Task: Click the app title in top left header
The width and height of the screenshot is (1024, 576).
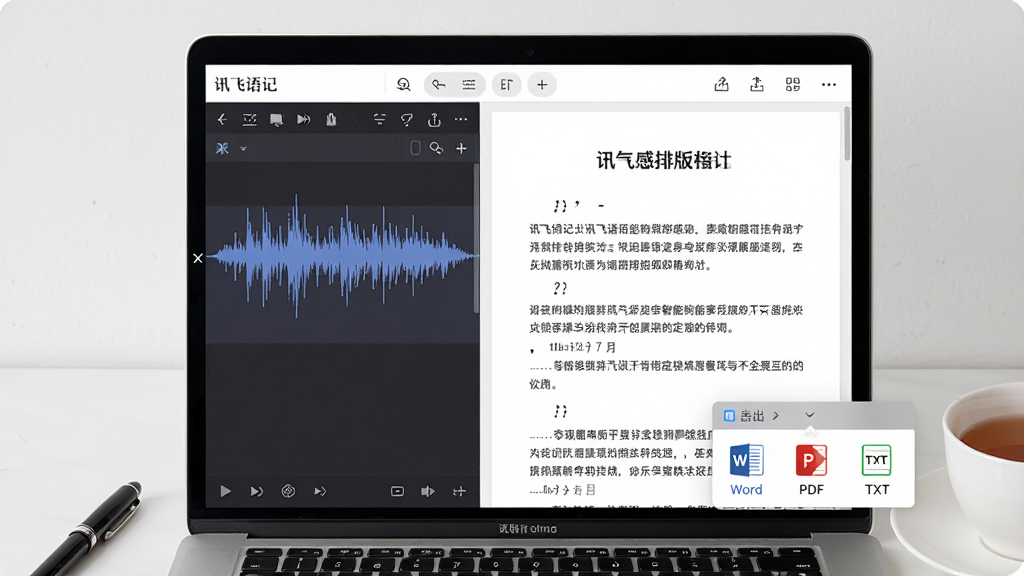Action: tap(246, 84)
